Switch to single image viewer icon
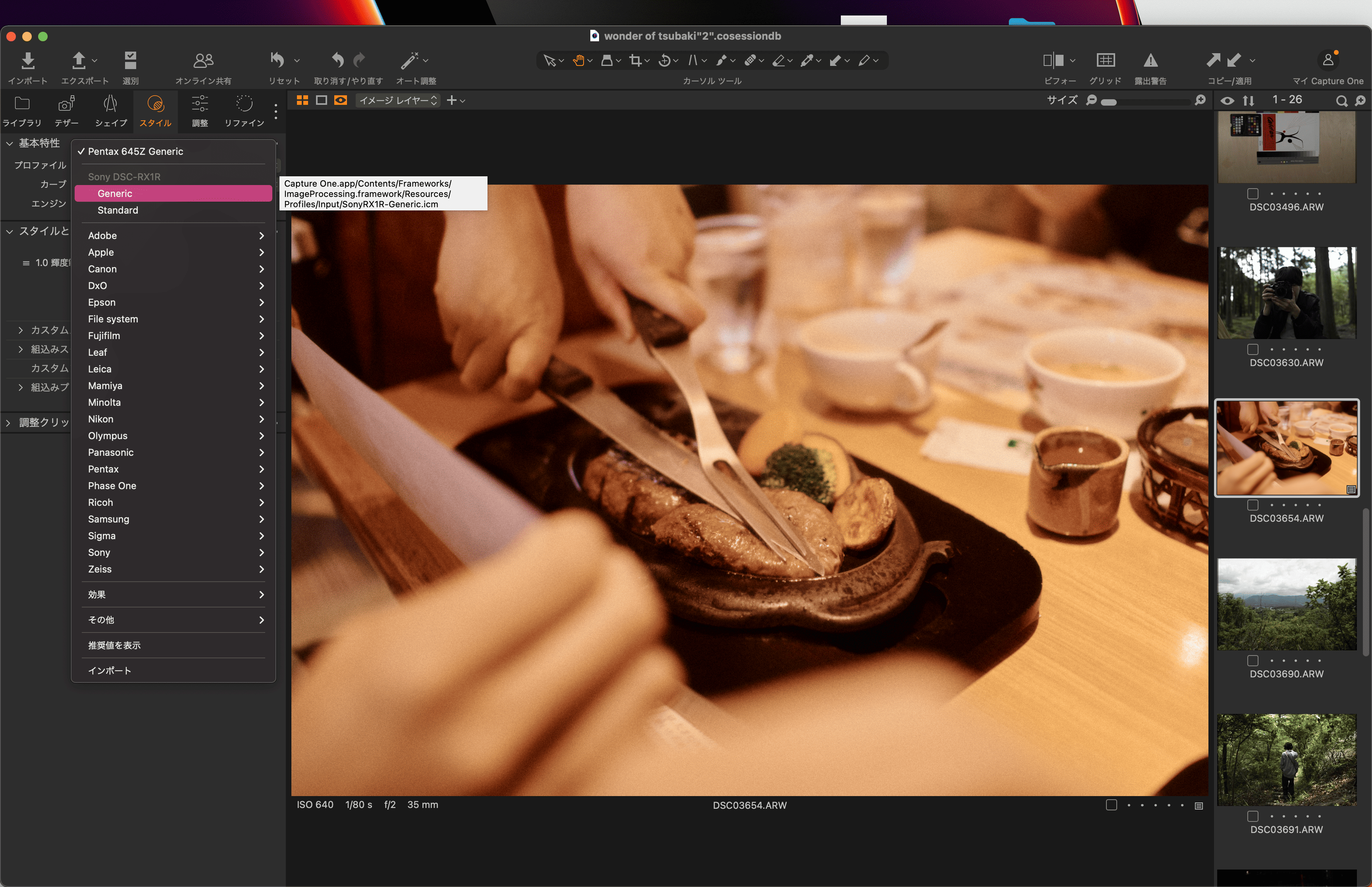The width and height of the screenshot is (1372, 887). (322, 100)
